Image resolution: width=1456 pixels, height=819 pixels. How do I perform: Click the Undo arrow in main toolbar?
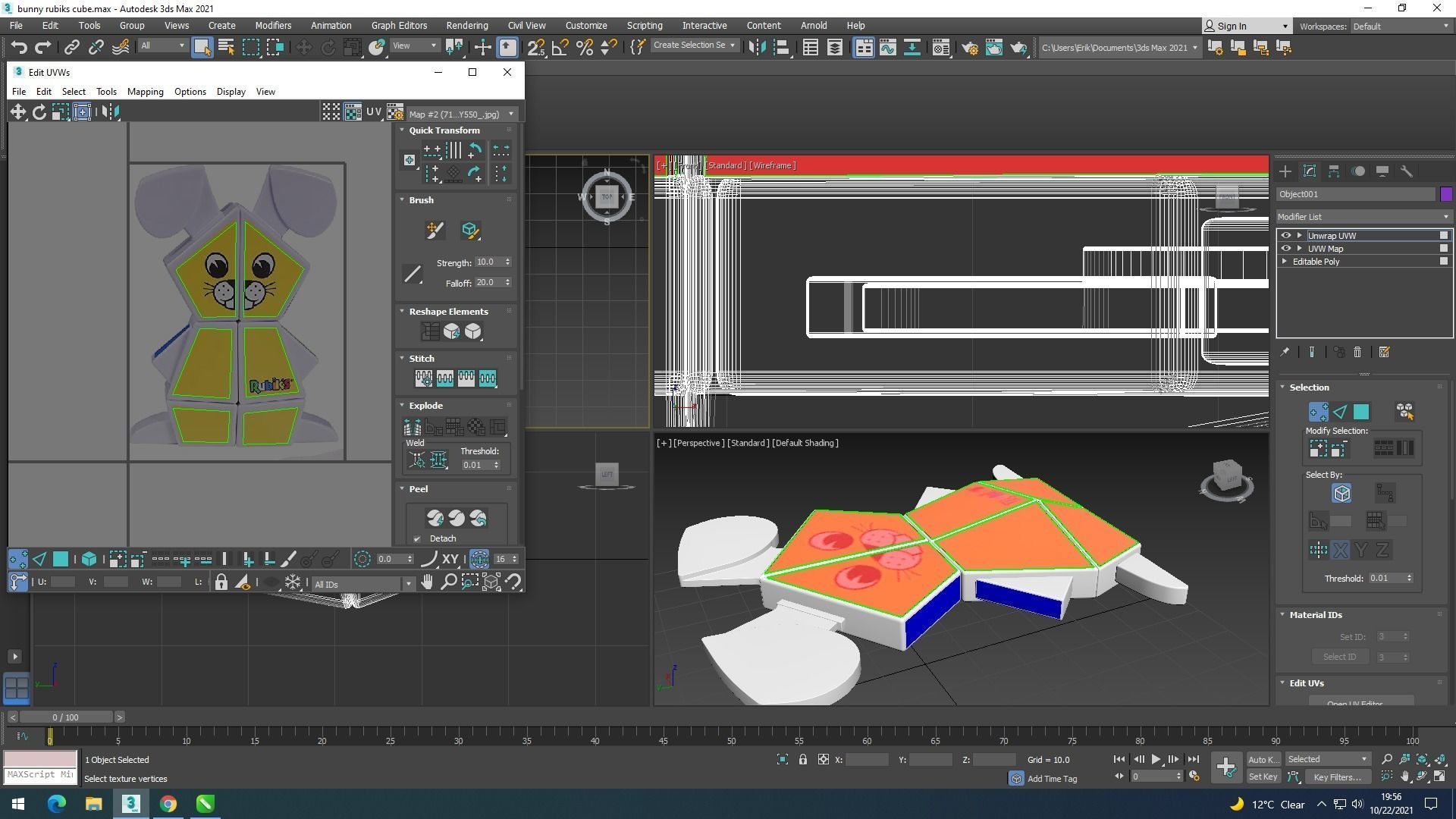click(19, 48)
